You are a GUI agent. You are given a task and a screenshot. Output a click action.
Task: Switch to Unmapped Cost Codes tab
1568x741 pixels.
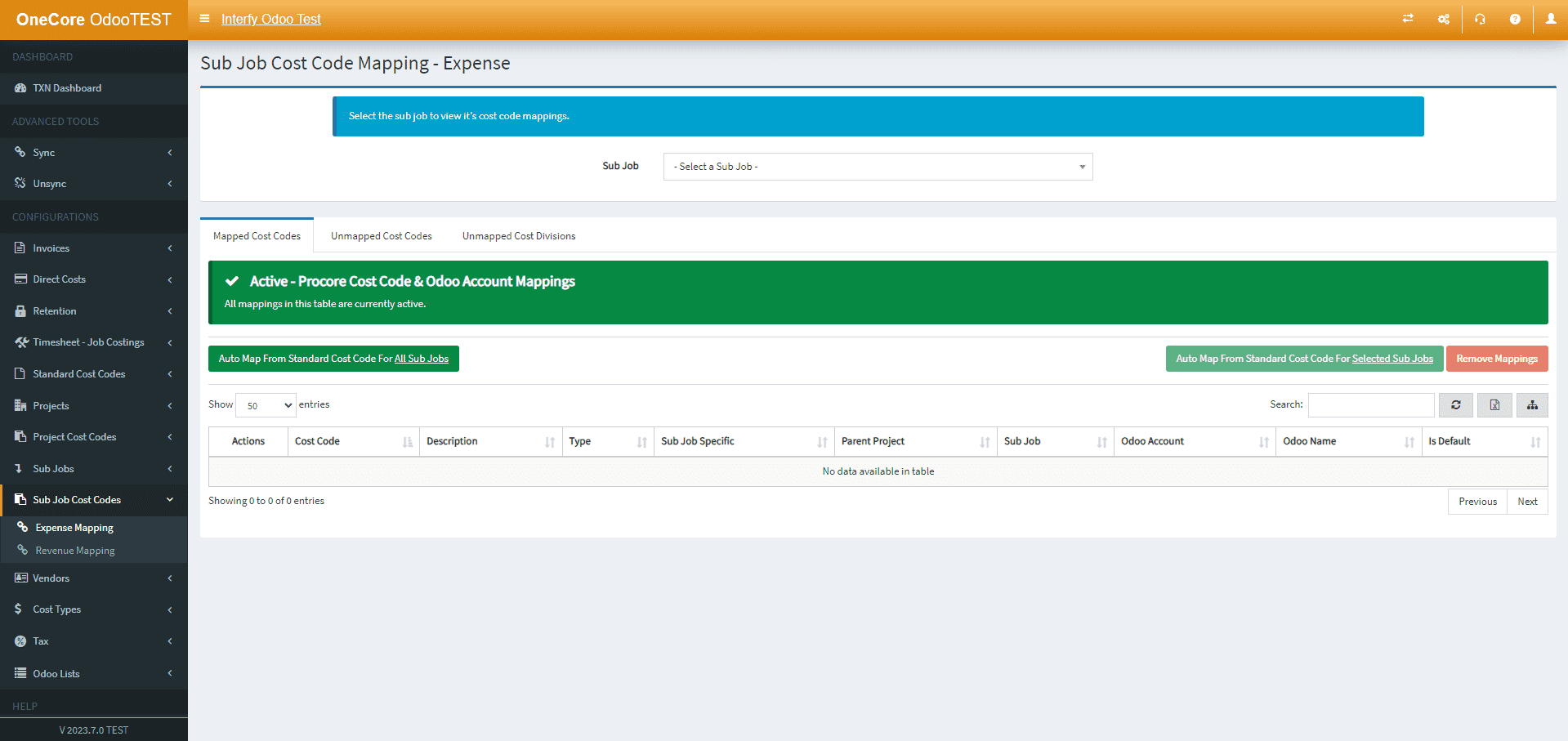click(381, 236)
